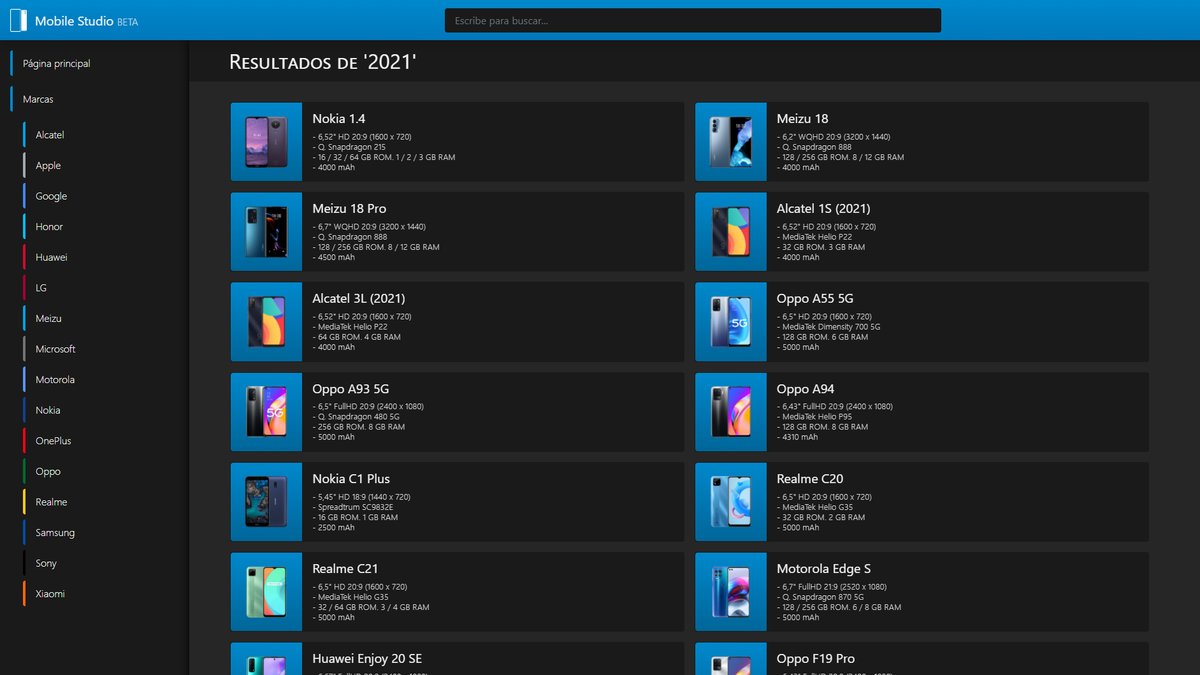The image size is (1200, 675).
Task: Open the Huawei Enjoy 20 SE title
Action: (367, 659)
